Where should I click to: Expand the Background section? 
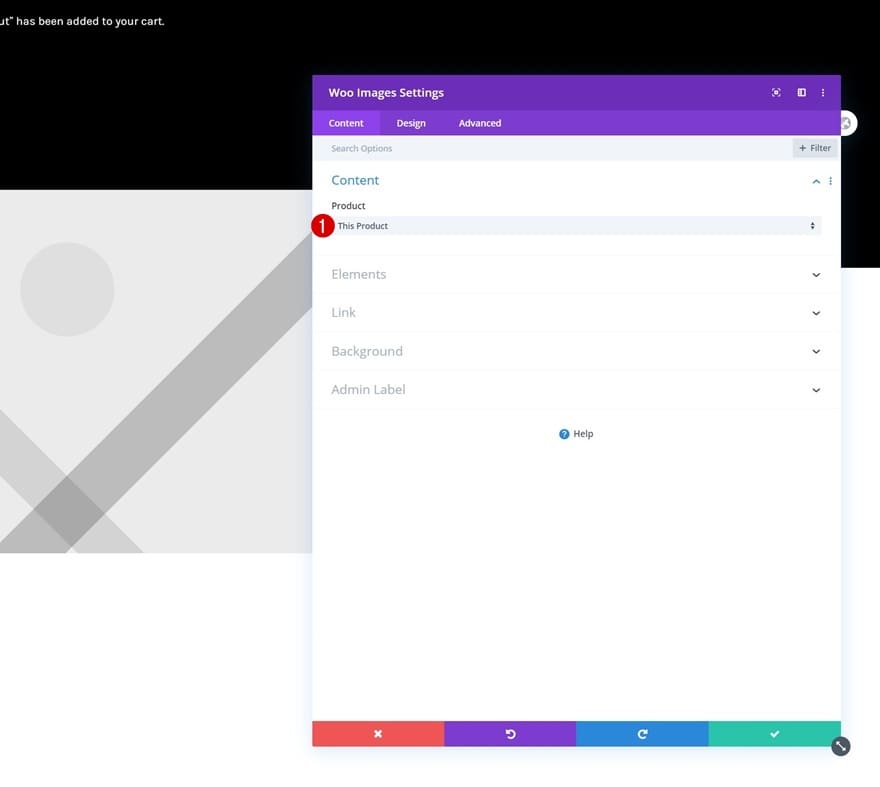pyautogui.click(x=576, y=351)
